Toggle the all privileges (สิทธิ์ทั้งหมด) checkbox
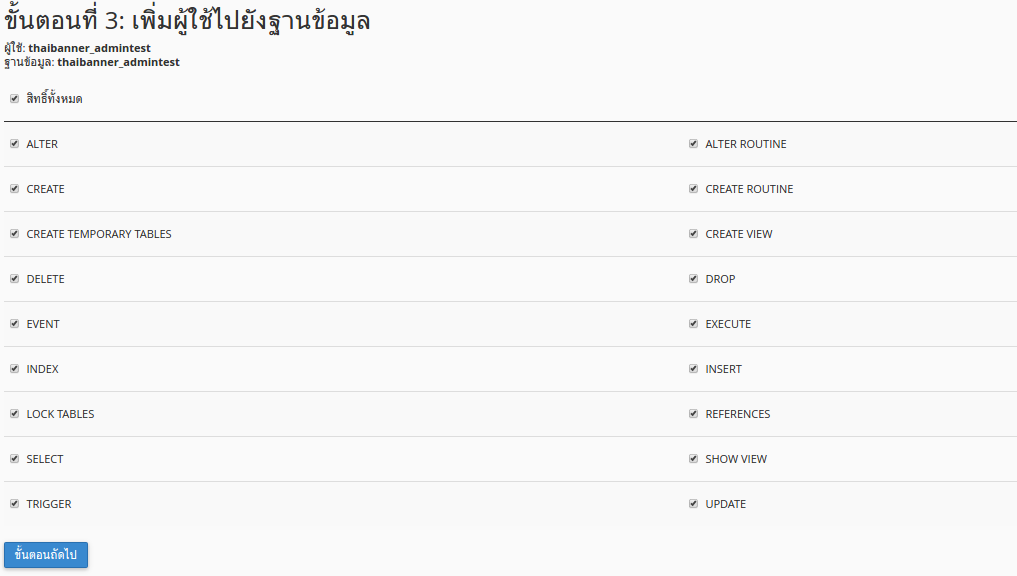 pyautogui.click(x=14, y=99)
